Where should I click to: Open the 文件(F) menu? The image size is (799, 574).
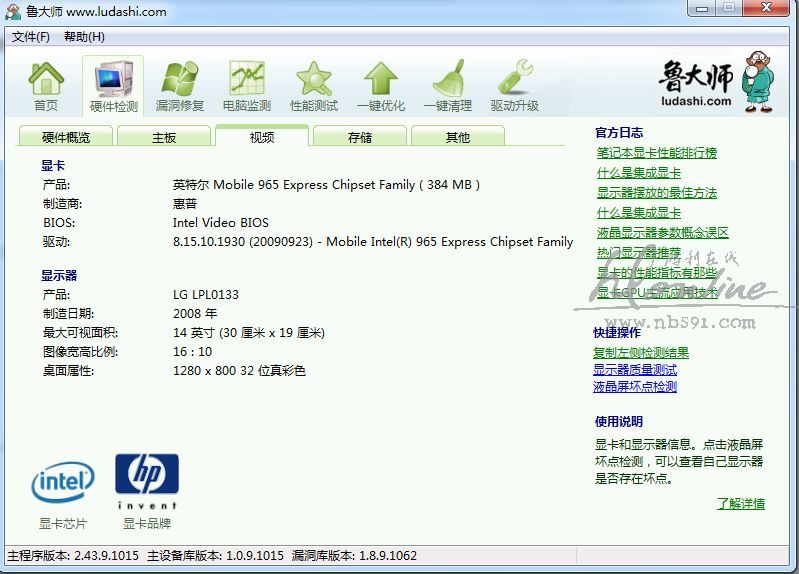(31, 37)
